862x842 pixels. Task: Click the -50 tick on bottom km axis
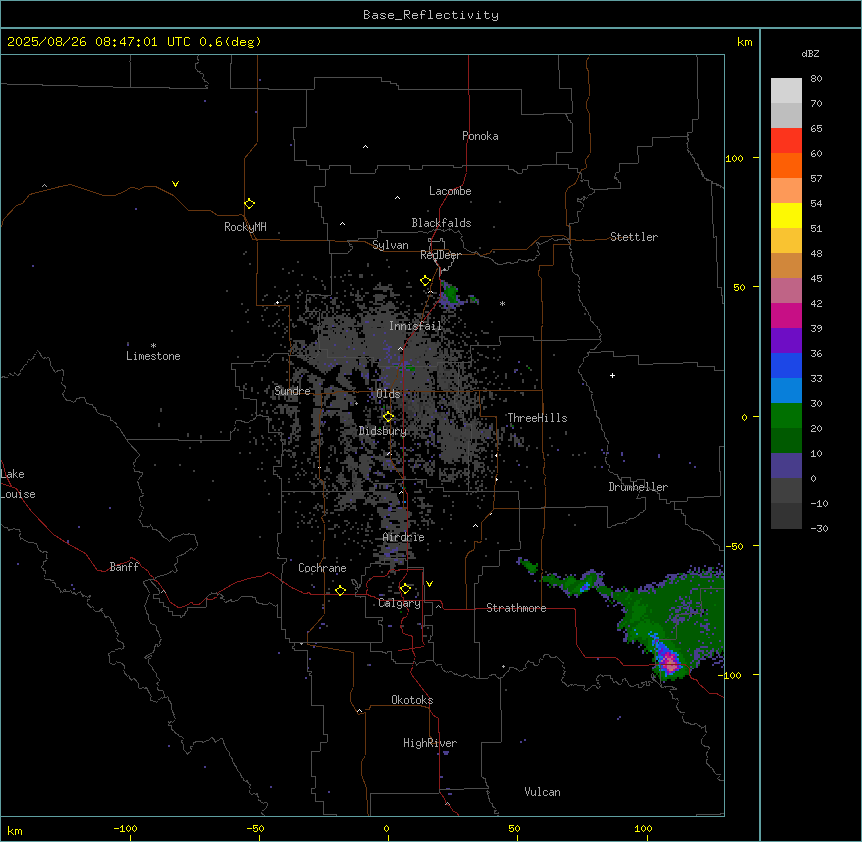pos(255,828)
